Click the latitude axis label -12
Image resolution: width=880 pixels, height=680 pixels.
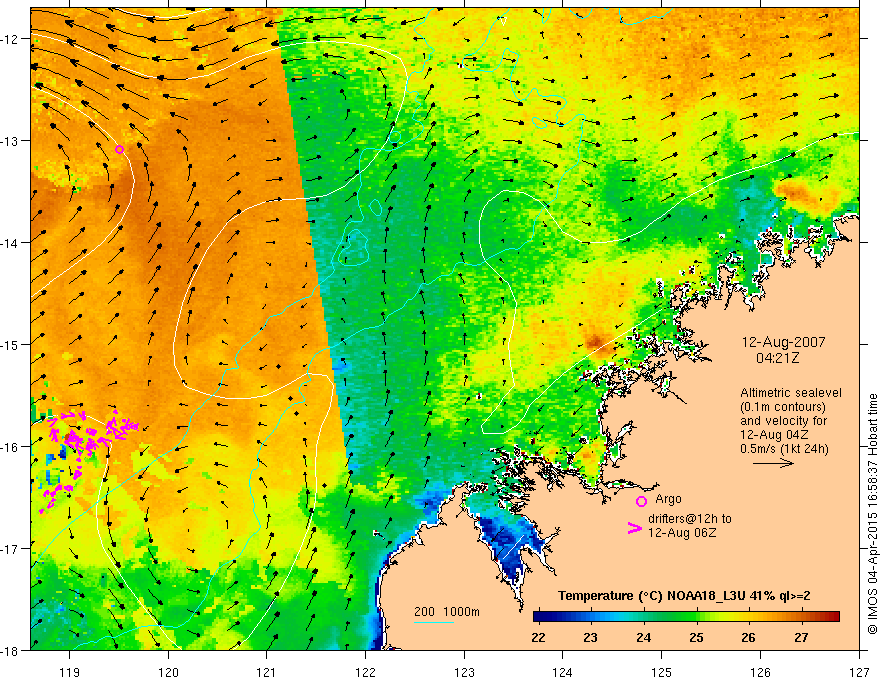11,39
